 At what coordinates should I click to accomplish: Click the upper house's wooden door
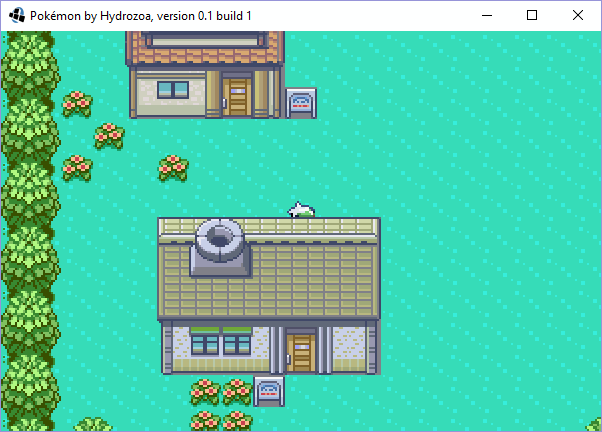click(x=237, y=97)
